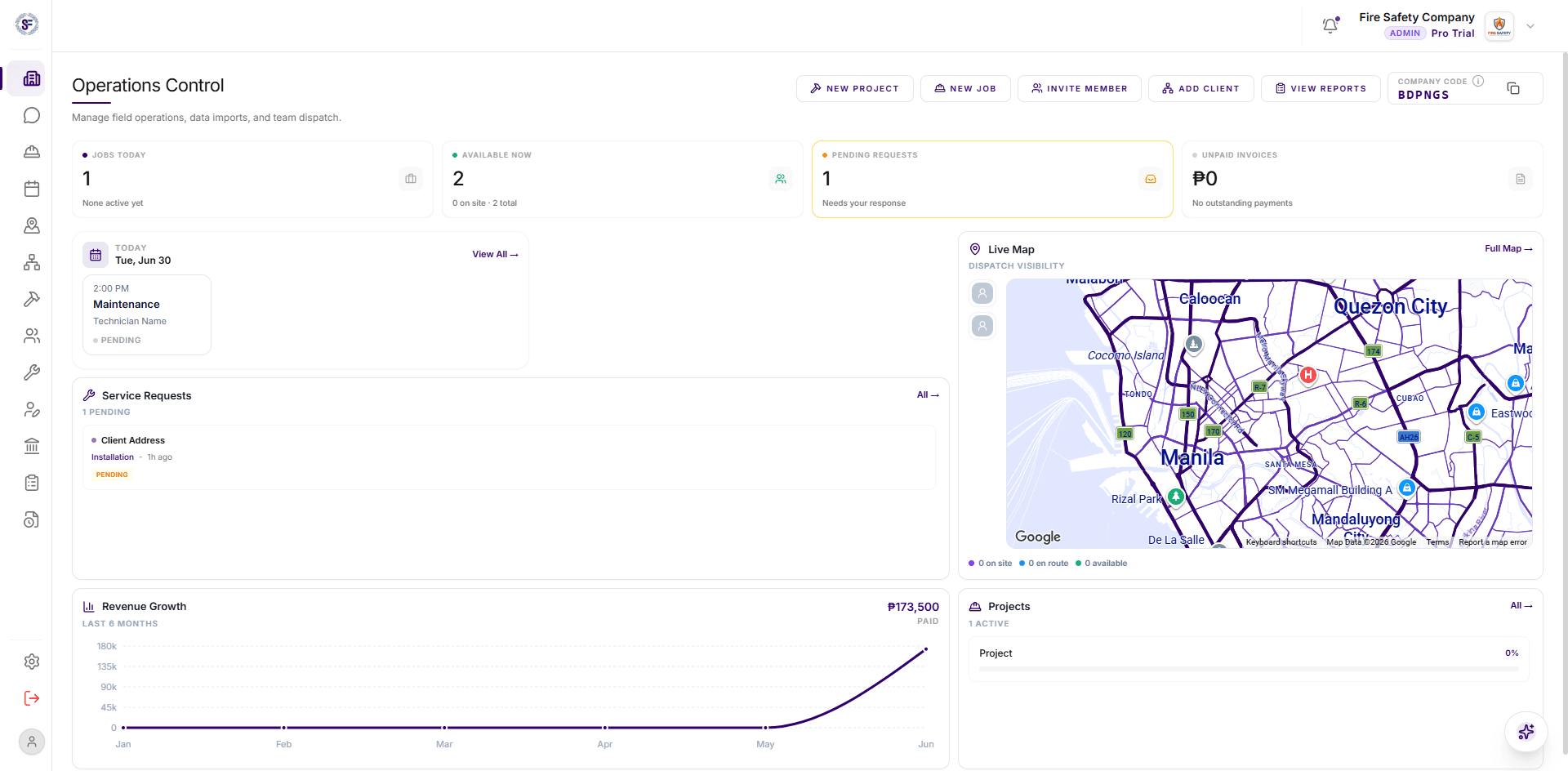Click the red hospital marker on map
Screen dimensions: 1568x771
tap(1308, 375)
